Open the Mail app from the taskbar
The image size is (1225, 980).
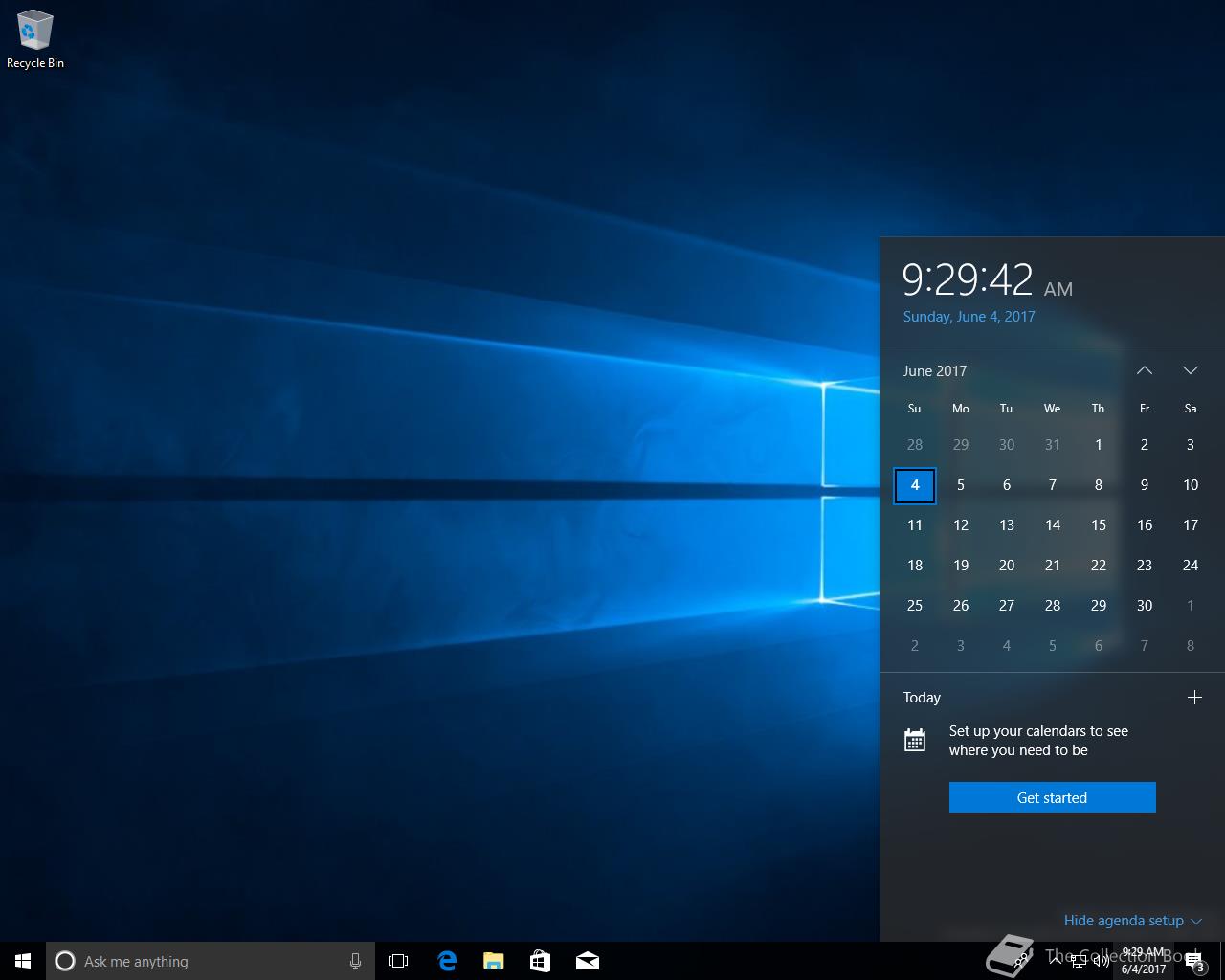pyautogui.click(x=587, y=961)
